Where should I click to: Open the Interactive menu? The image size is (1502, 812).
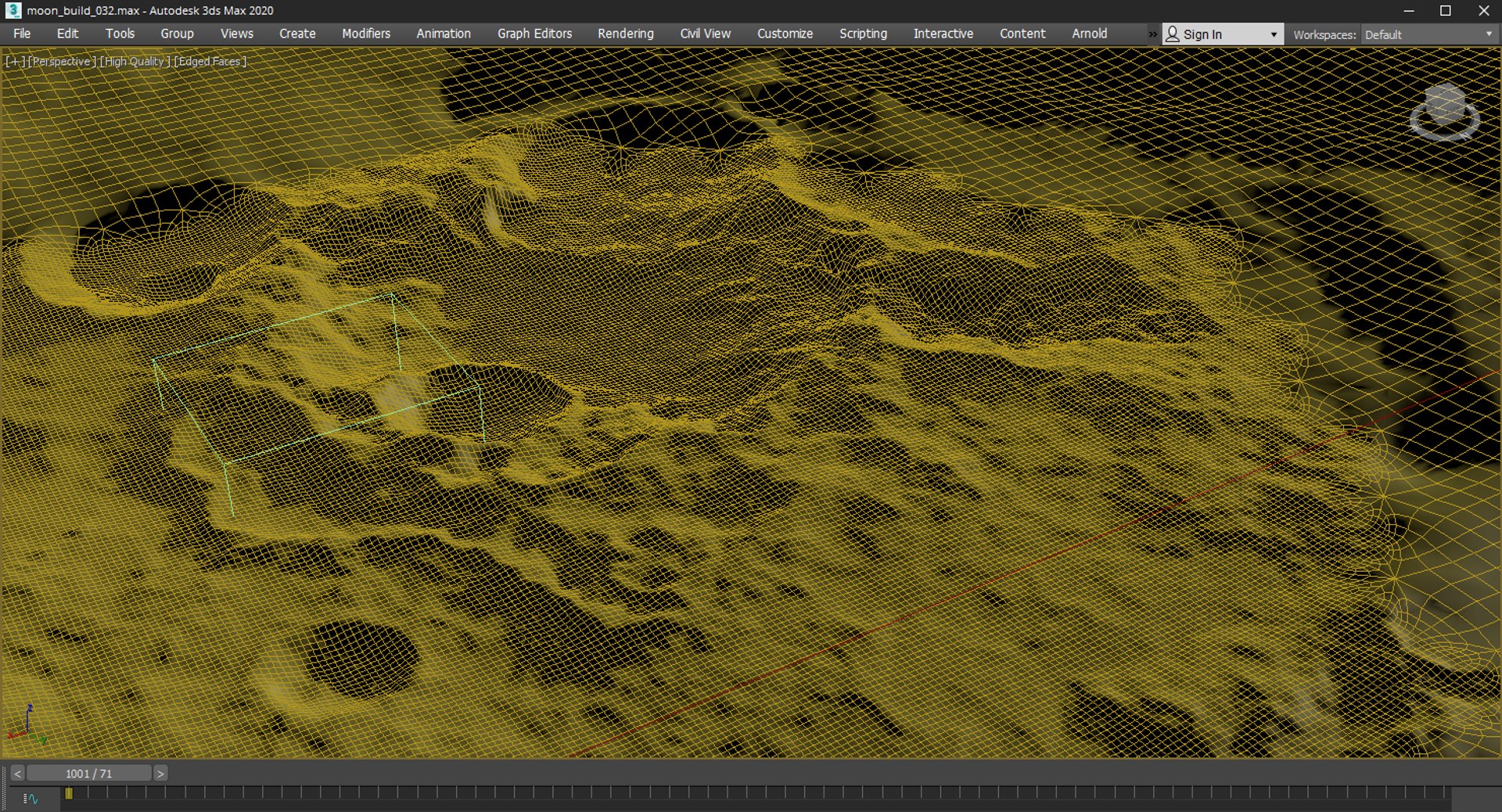pos(943,34)
